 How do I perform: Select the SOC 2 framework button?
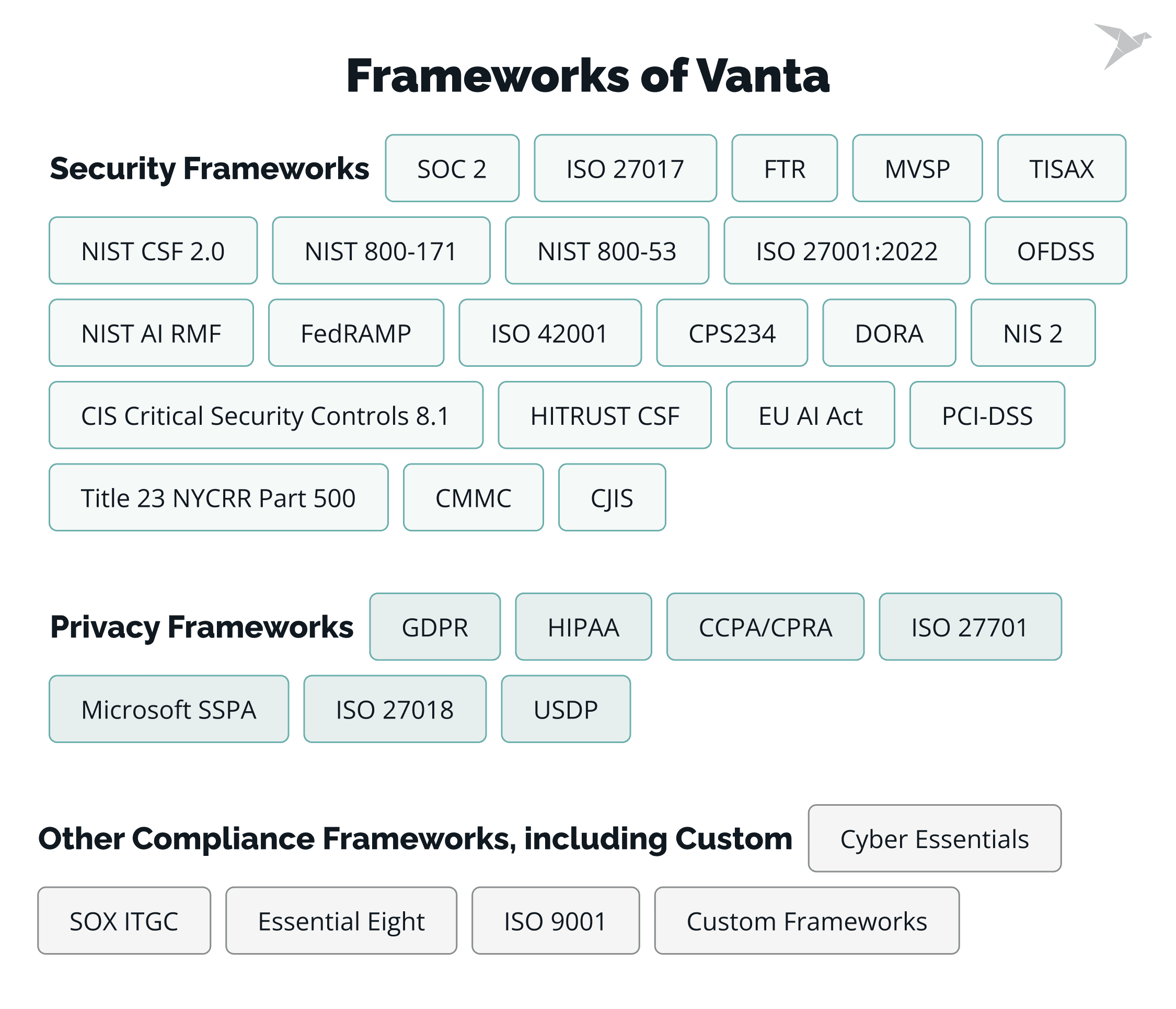452,169
